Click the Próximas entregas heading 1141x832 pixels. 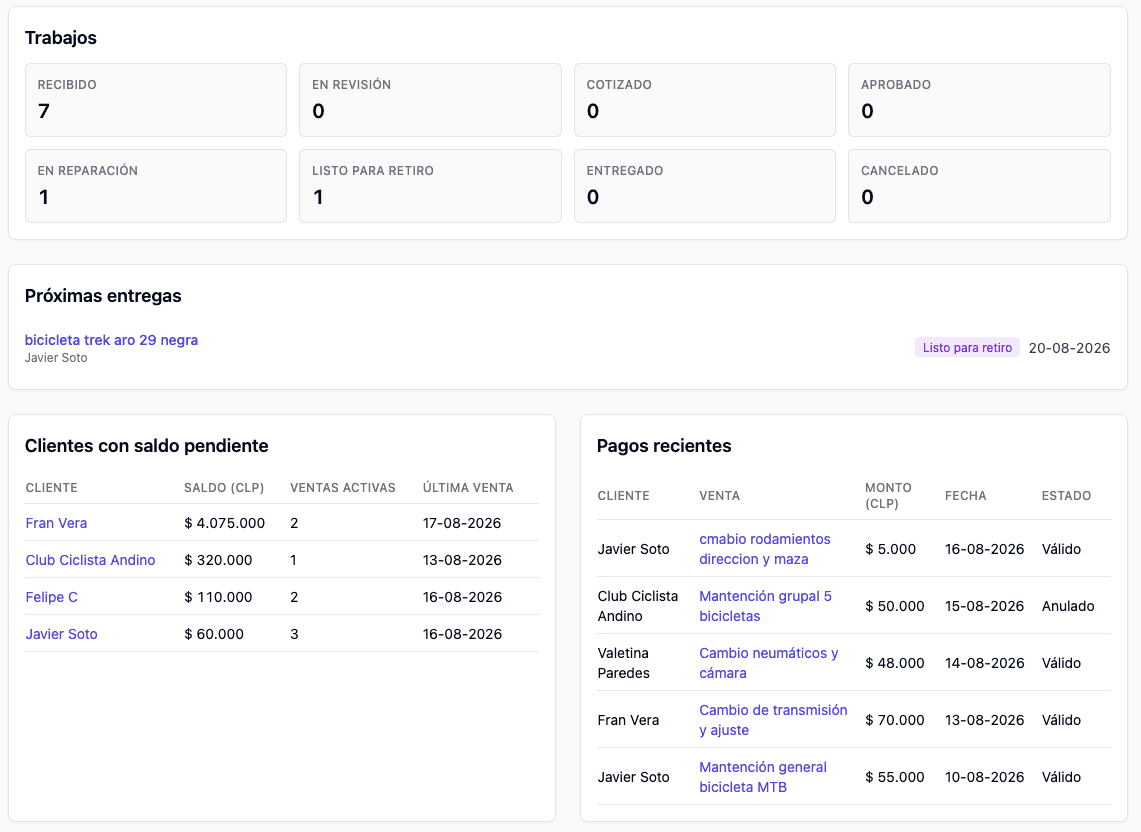point(103,296)
